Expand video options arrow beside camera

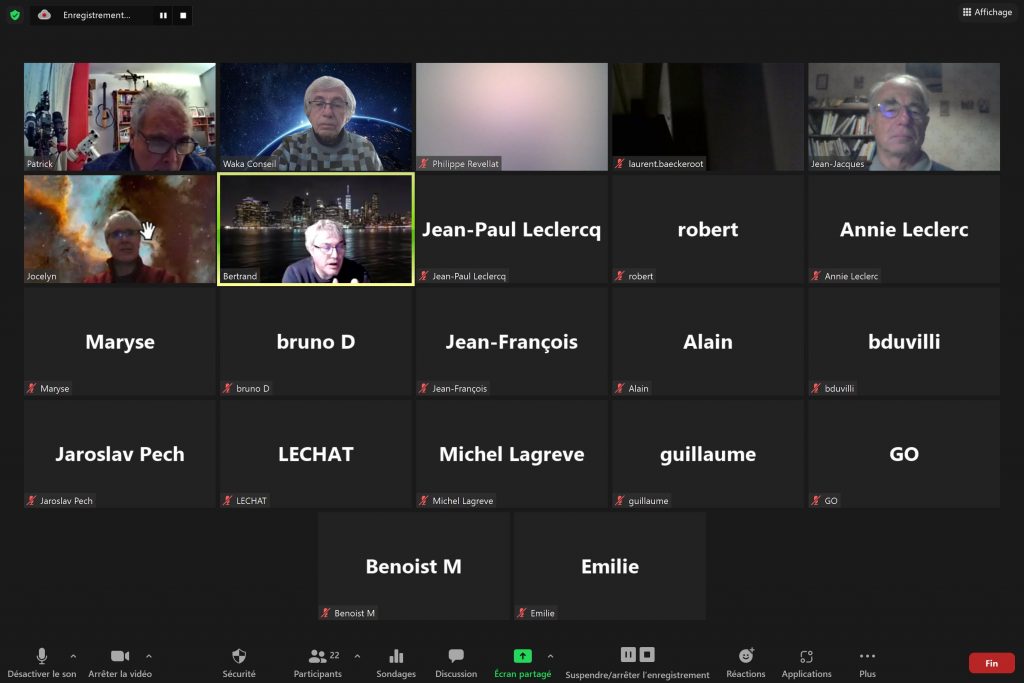[149, 656]
